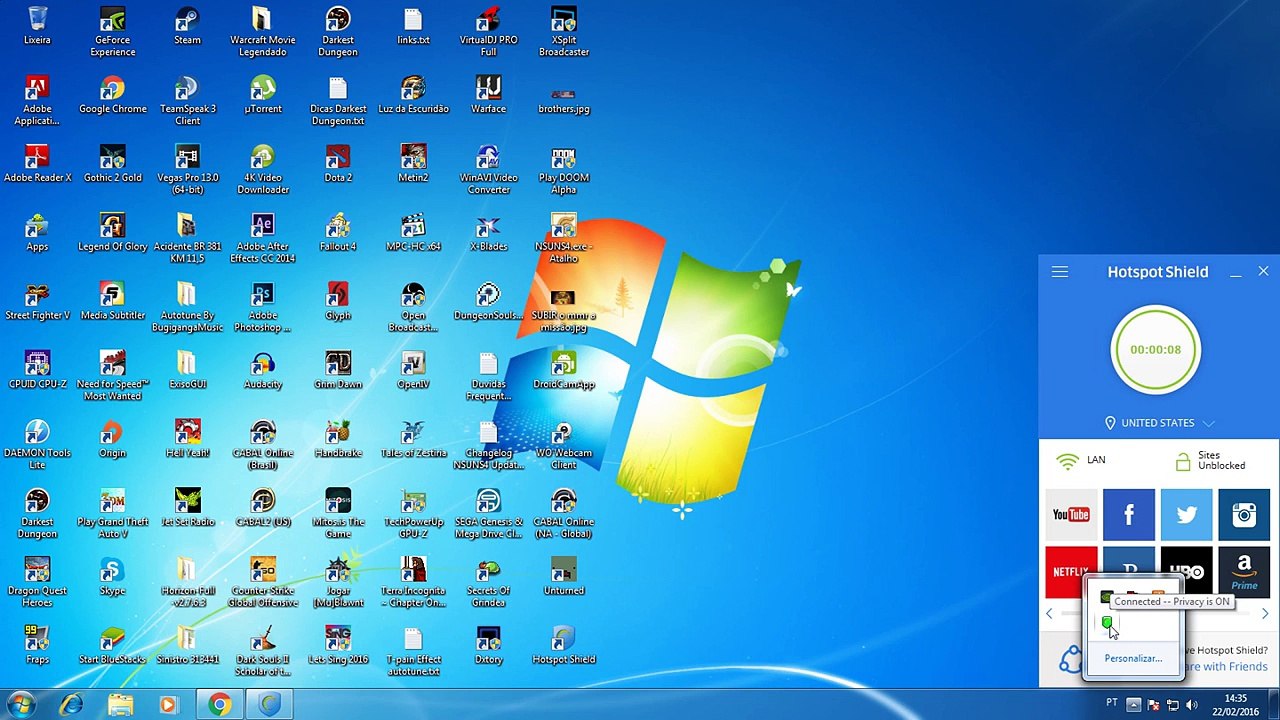Select the Fallout 4 desktop icon

pos(338,232)
